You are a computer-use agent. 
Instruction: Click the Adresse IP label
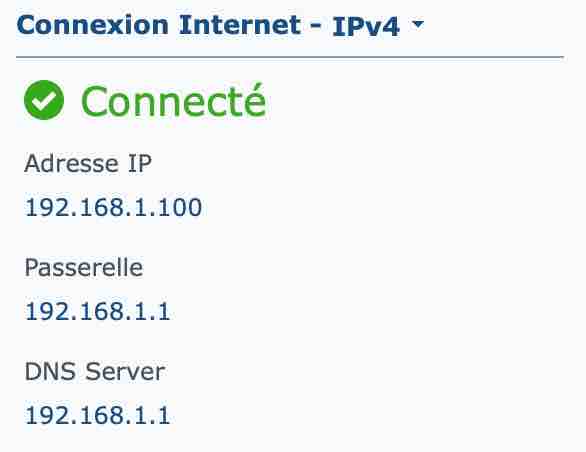tap(88, 163)
